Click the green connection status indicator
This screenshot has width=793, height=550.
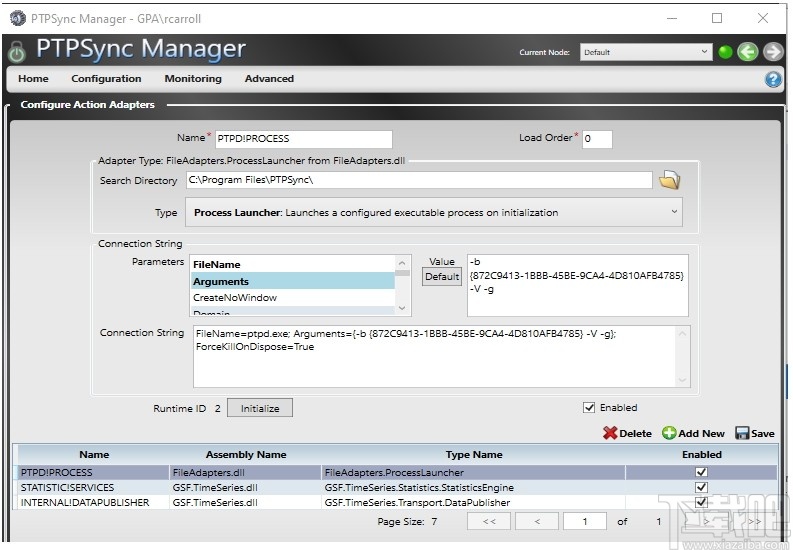click(725, 52)
